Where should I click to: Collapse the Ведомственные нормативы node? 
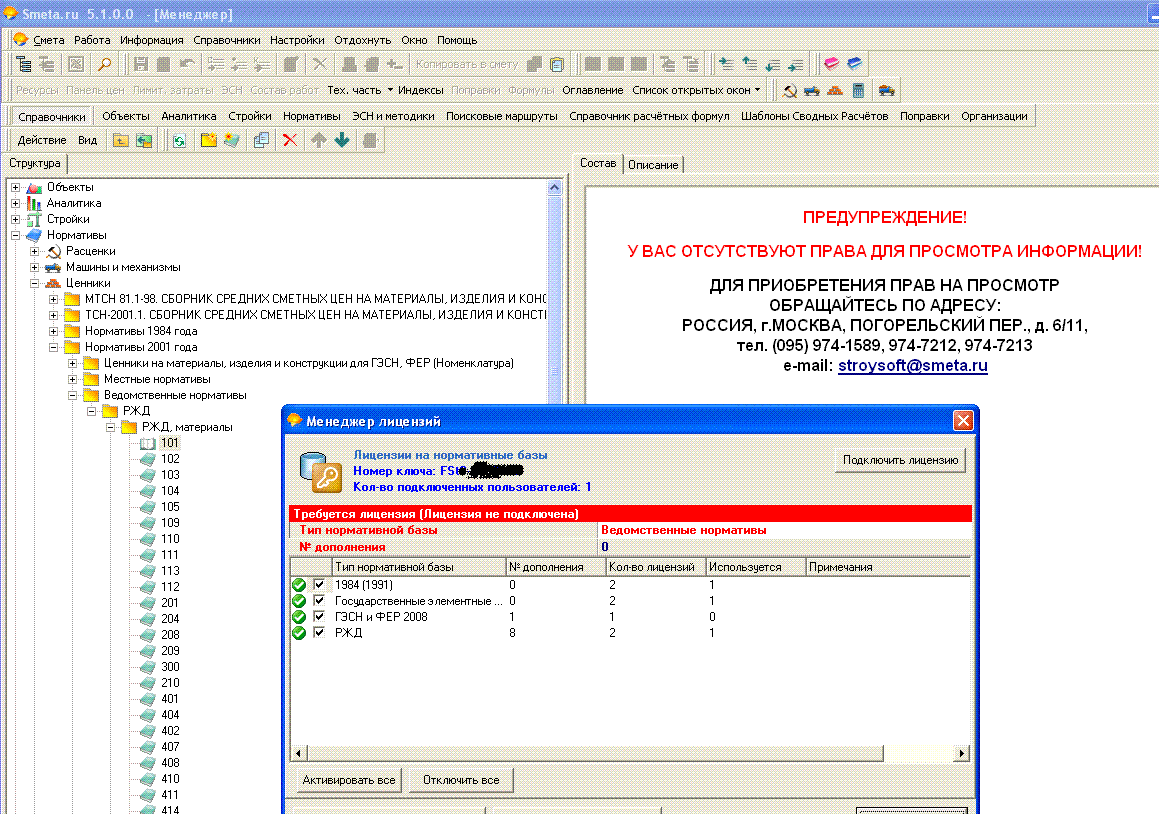72,396
